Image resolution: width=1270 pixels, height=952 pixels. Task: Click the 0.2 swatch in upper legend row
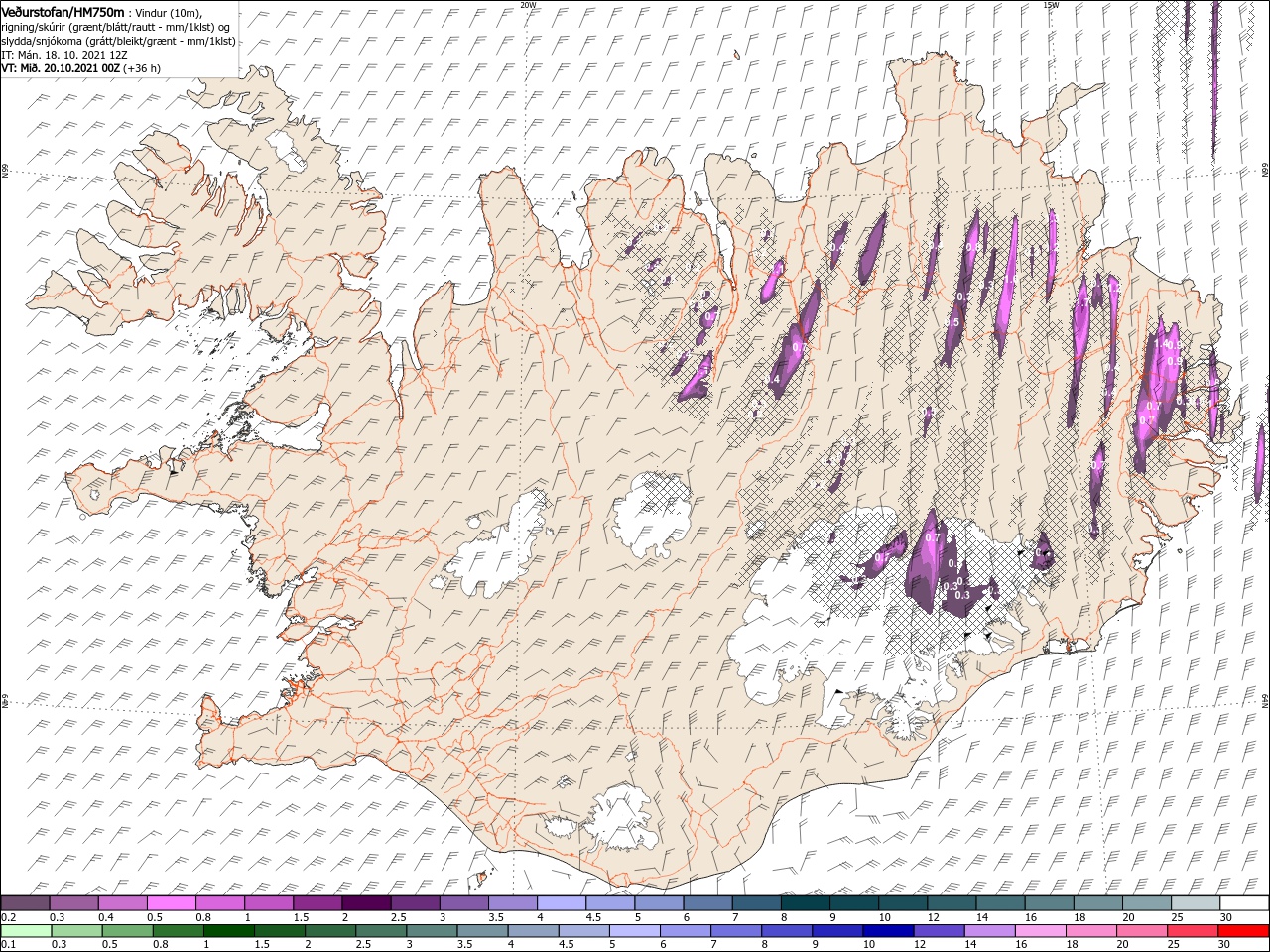(x=25, y=903)
